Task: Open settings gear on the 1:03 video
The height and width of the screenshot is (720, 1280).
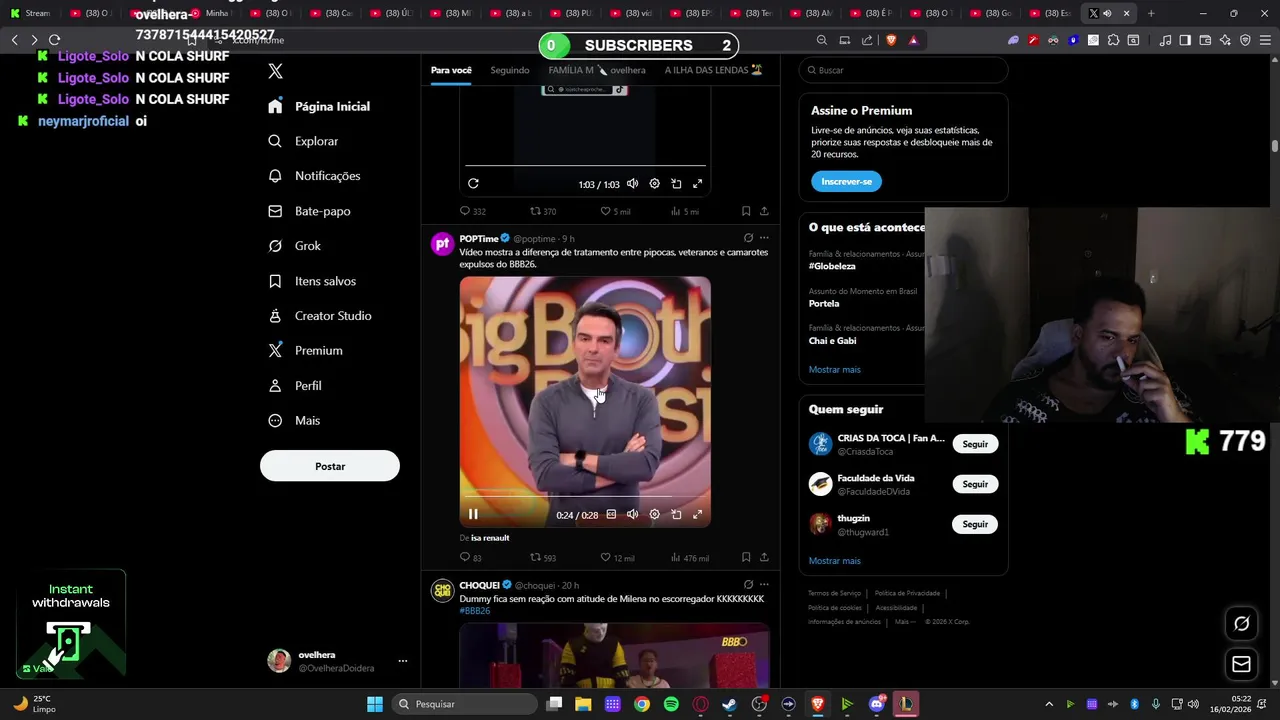Action: [x=654, y=184]
